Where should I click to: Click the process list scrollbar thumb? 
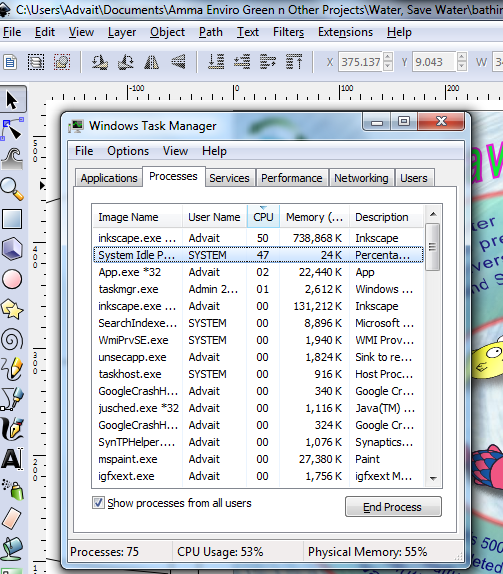point(432,247)
